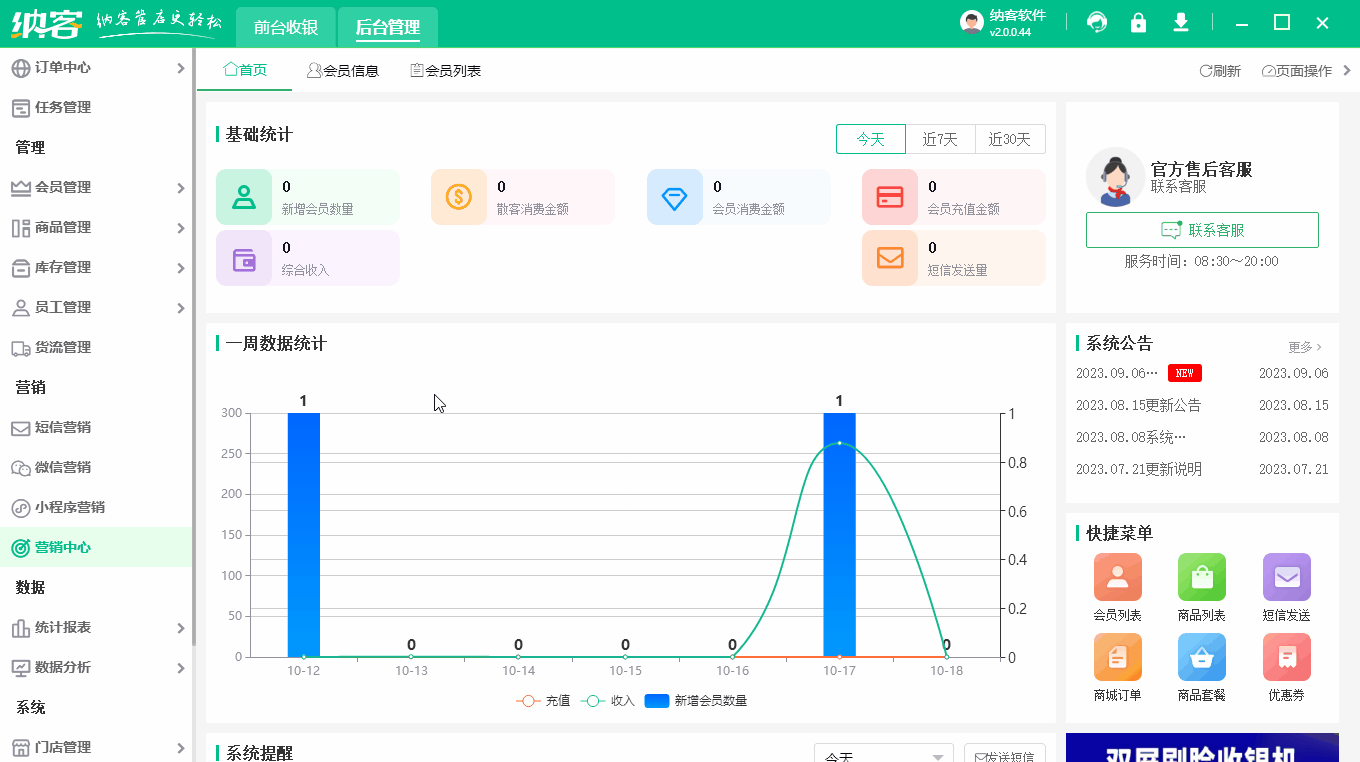1360x762 pixels.
Task: Open the 优惠券 quick menu icon
Action: coord(1286,657)
